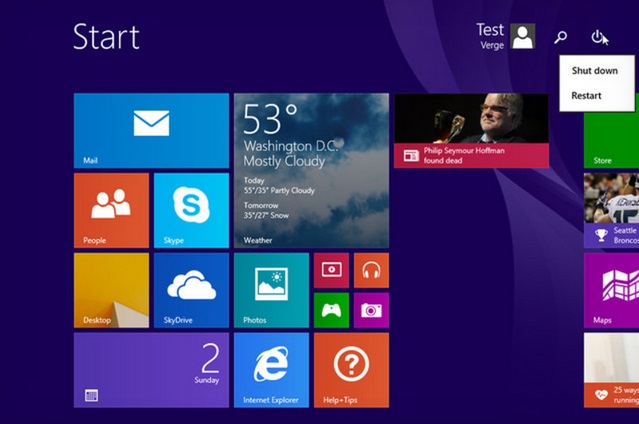This screenshot has height=424, width=639.
Task: Open the small Xbox Games tile
Action: (x=331, y=310)
